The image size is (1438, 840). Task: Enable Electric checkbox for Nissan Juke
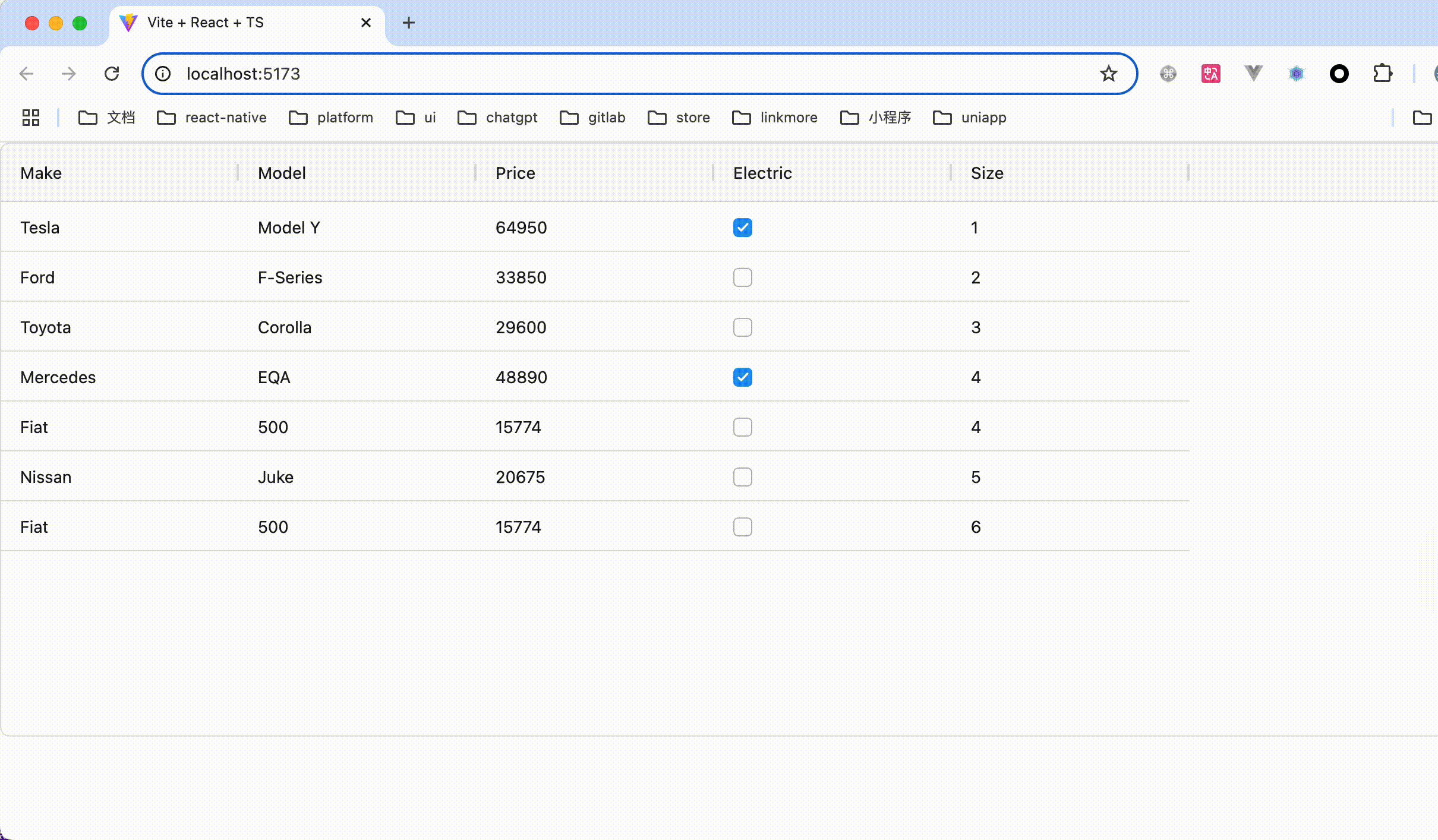click(742, 477)
